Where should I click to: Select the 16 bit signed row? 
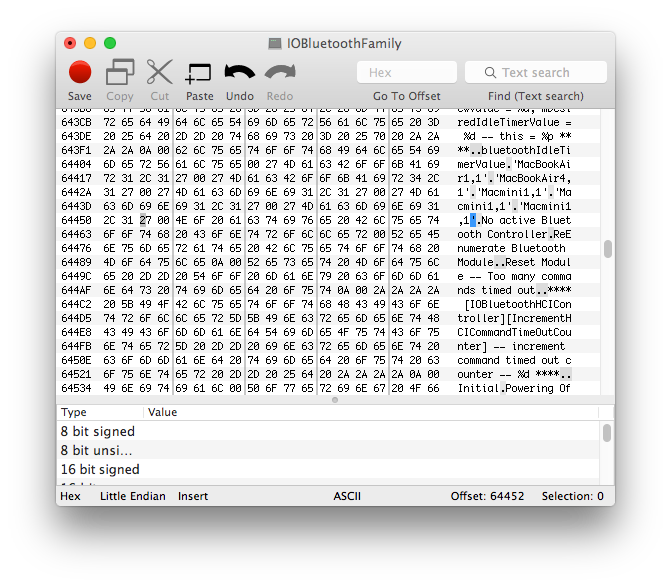coord(328,469)
